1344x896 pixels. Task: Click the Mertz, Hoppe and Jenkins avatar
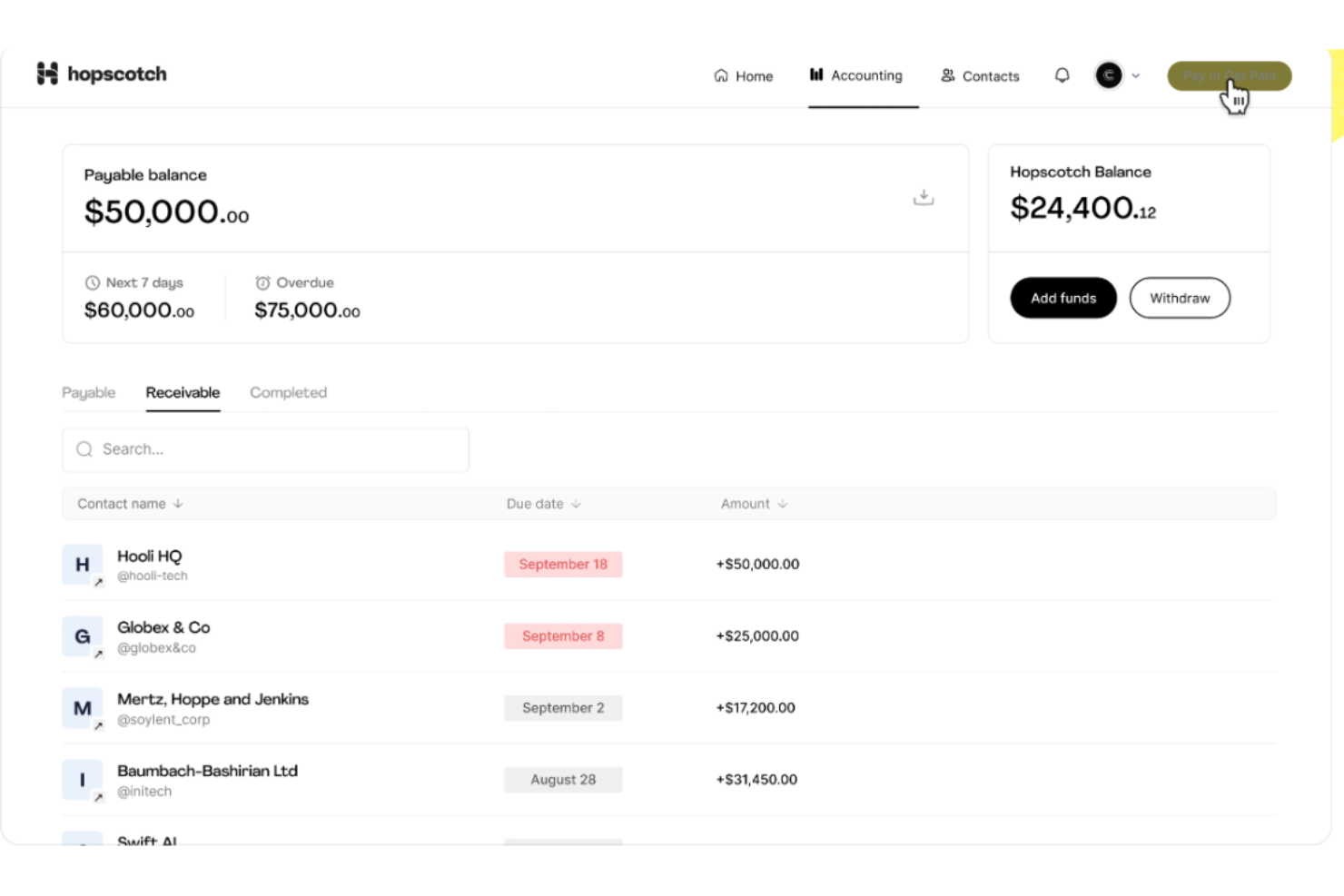click(x=82, y=708)
